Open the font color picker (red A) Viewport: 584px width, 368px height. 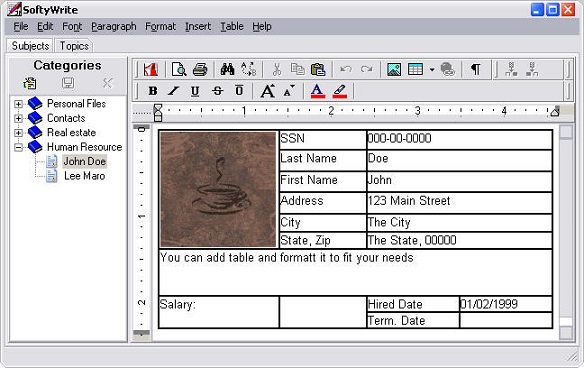pos(317,91)
